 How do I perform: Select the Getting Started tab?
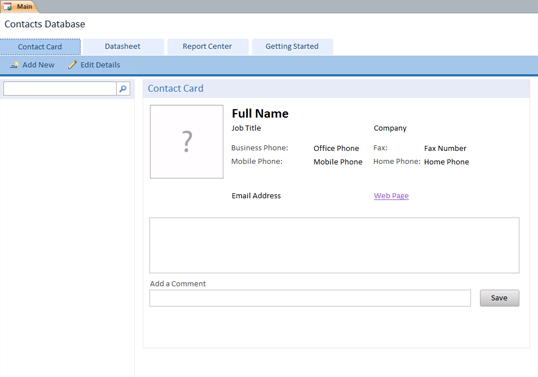point(292,46)
